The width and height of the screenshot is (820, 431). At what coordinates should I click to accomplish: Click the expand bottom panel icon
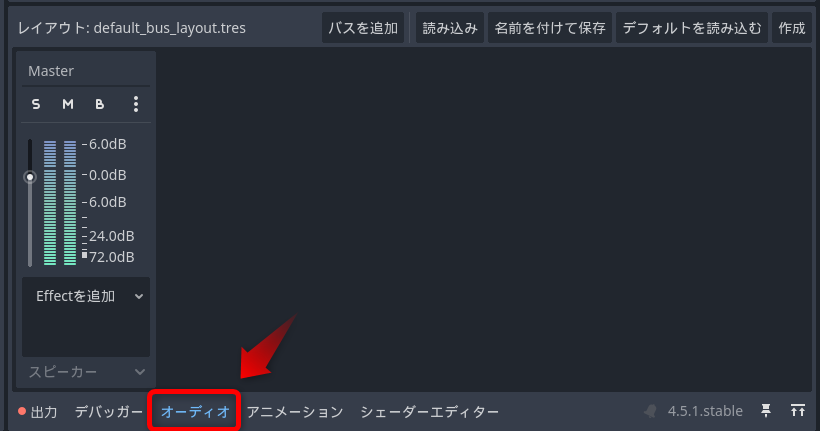click(798, 411)
